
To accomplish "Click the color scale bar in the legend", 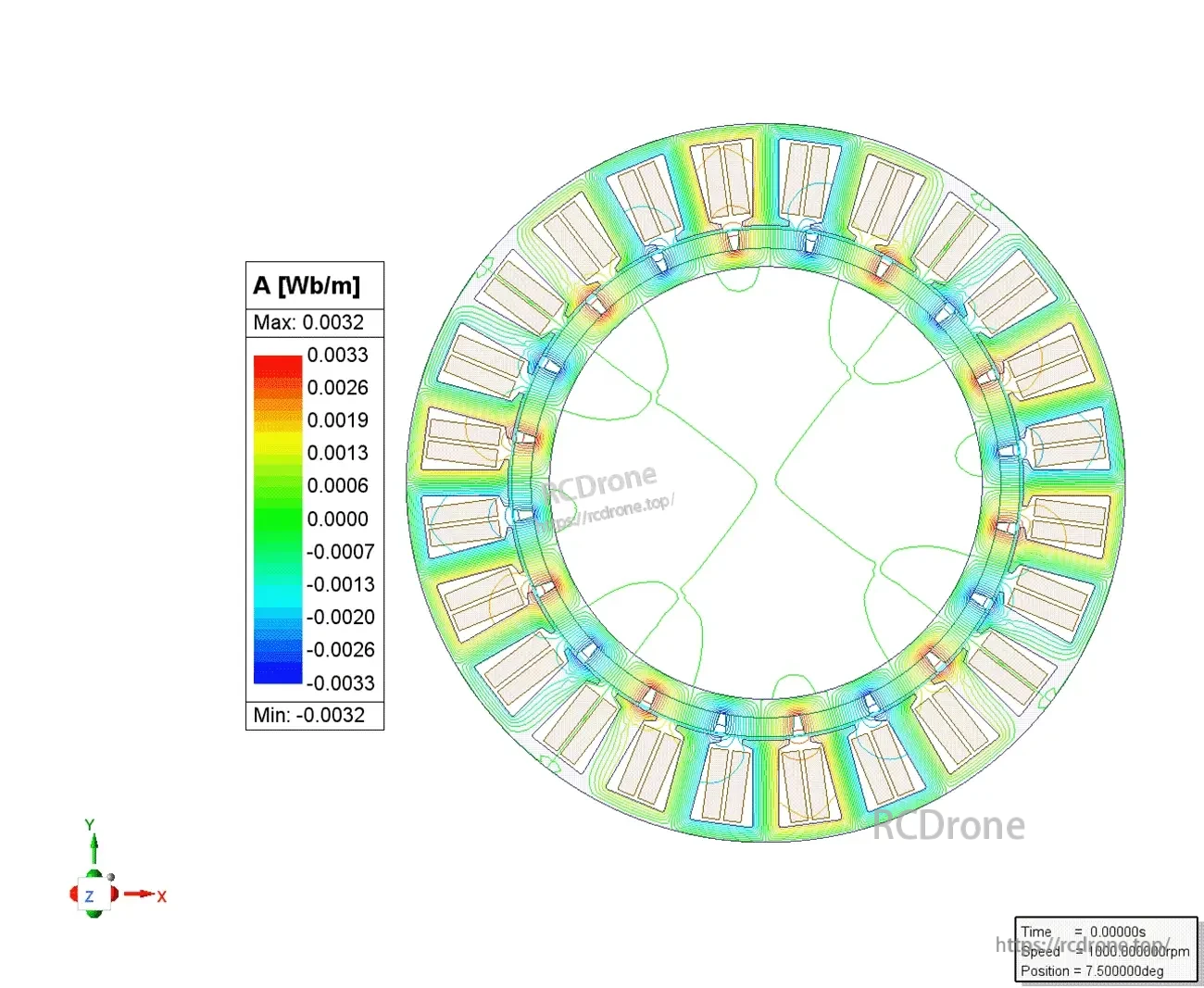I will pyautogui.click(x=278, y=519).
